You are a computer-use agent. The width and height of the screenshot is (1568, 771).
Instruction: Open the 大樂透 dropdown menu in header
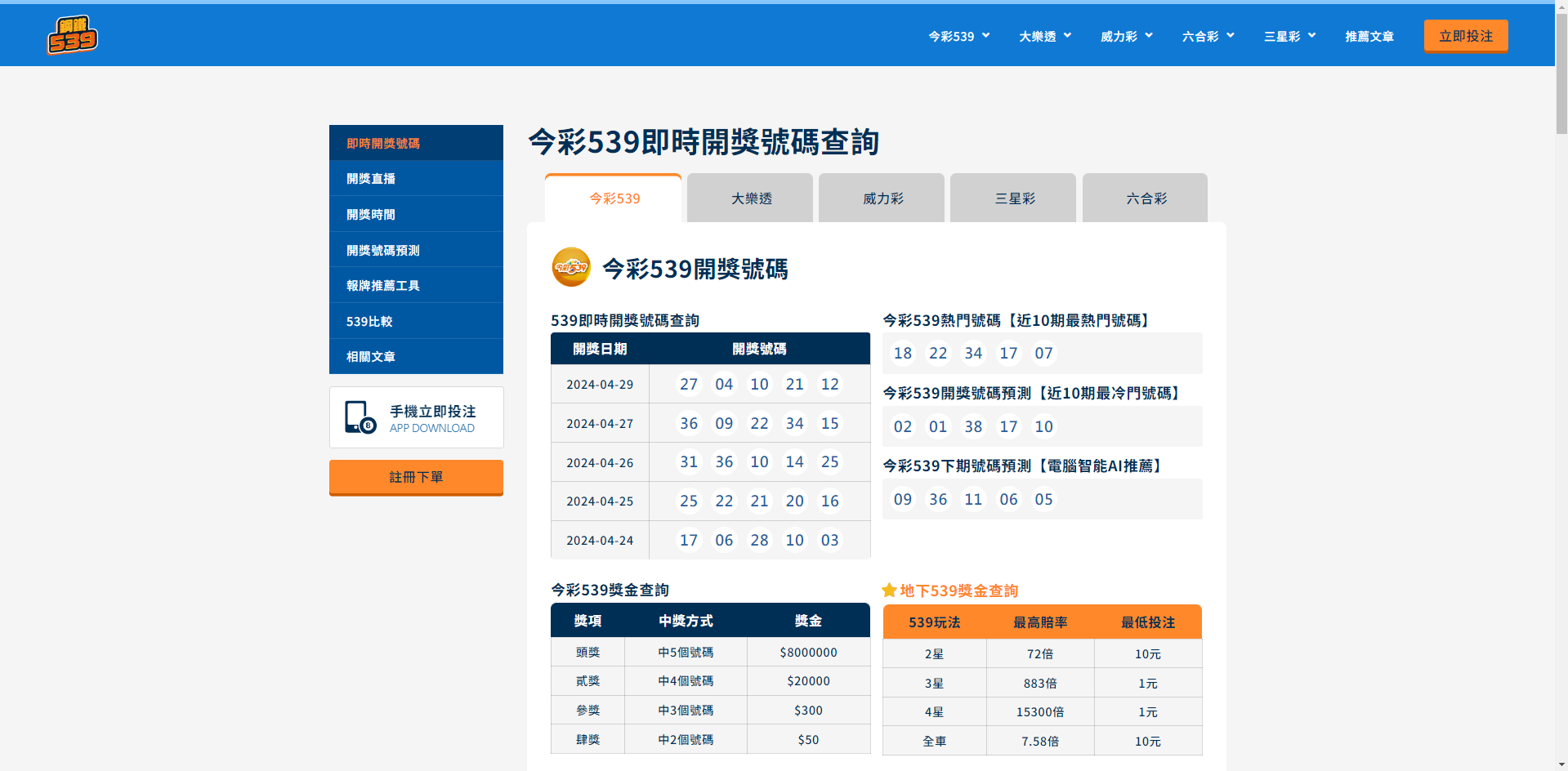point(1045,37)
